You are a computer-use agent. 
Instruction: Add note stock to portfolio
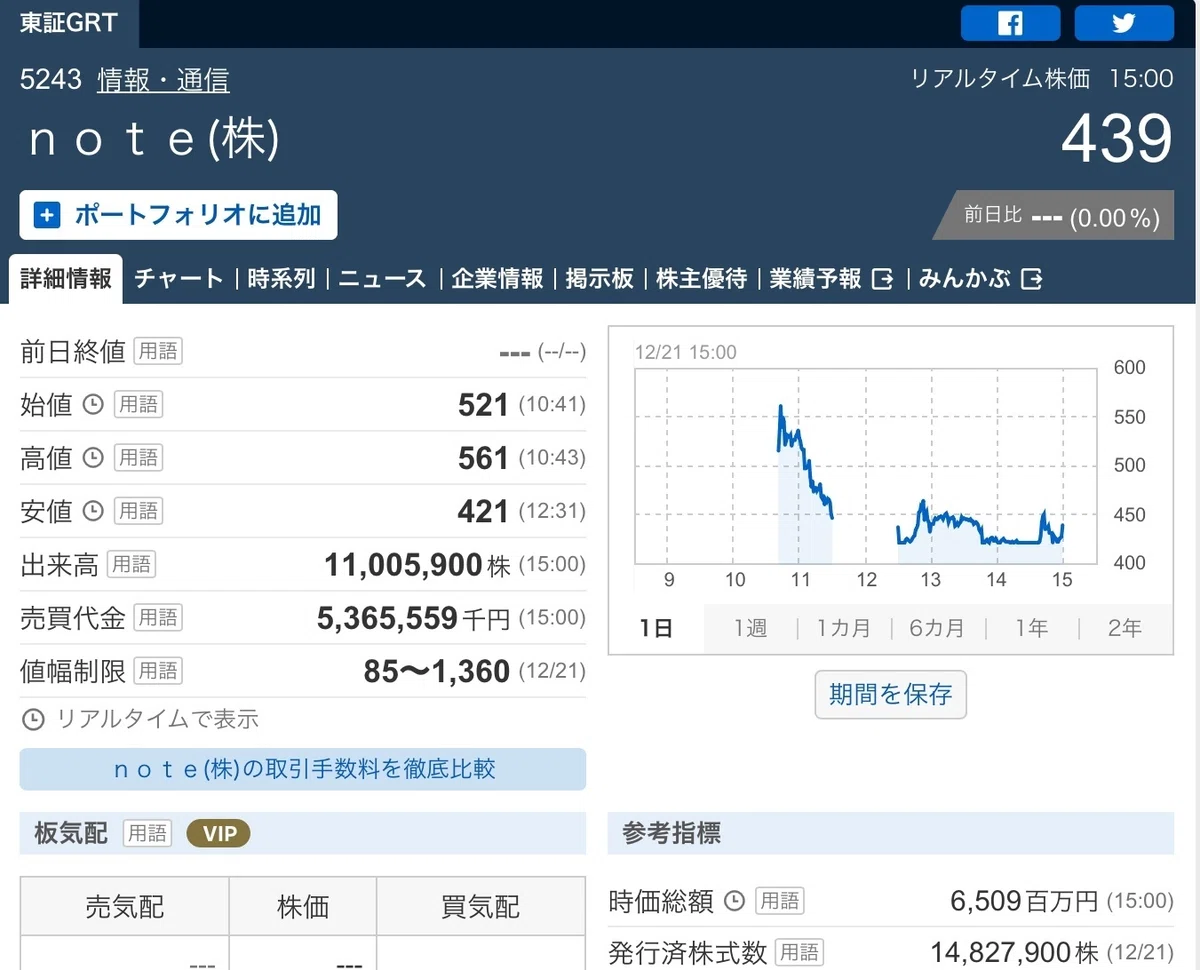point(178,215)
